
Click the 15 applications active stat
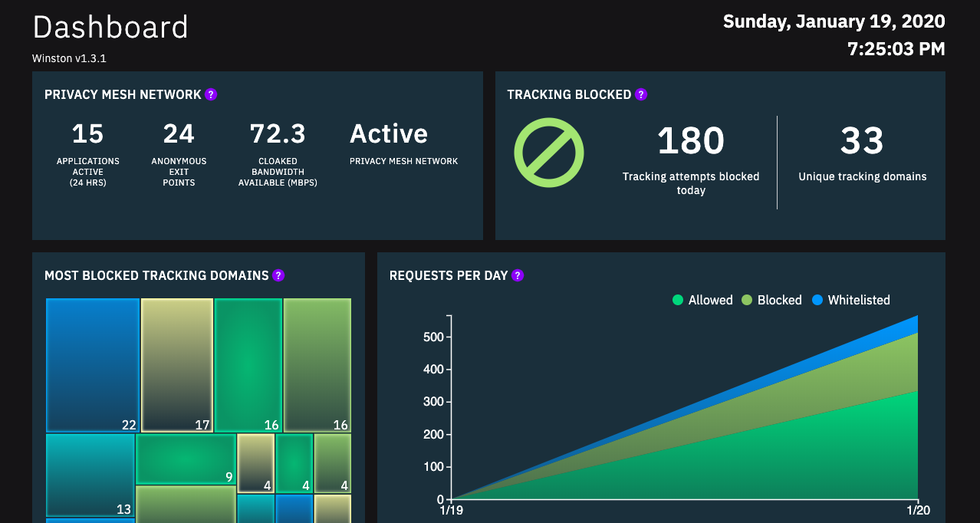pyautogui.click(x=88, y=134)
